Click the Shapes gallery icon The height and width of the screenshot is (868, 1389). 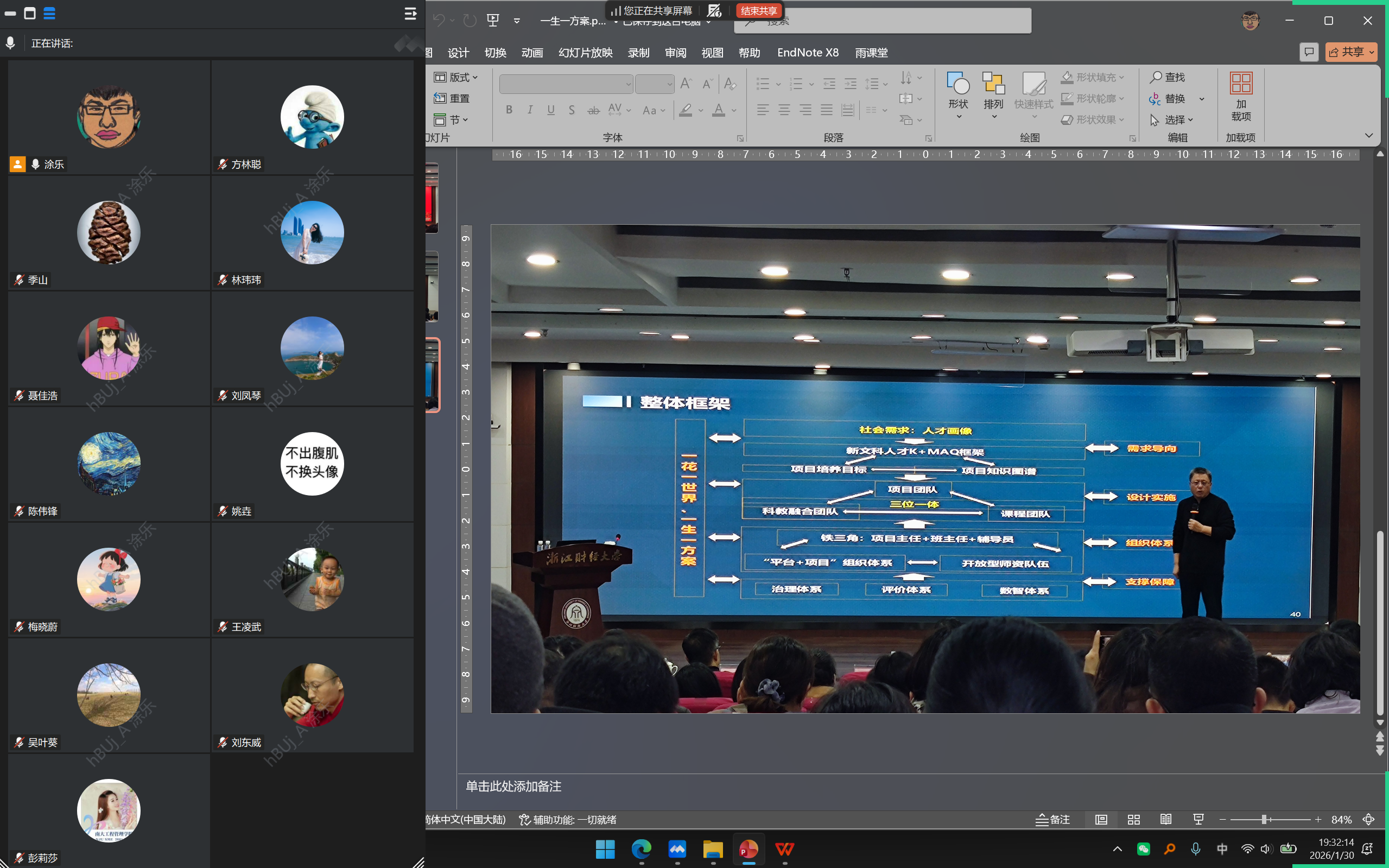pyautogui.click(x=957, y=84)
